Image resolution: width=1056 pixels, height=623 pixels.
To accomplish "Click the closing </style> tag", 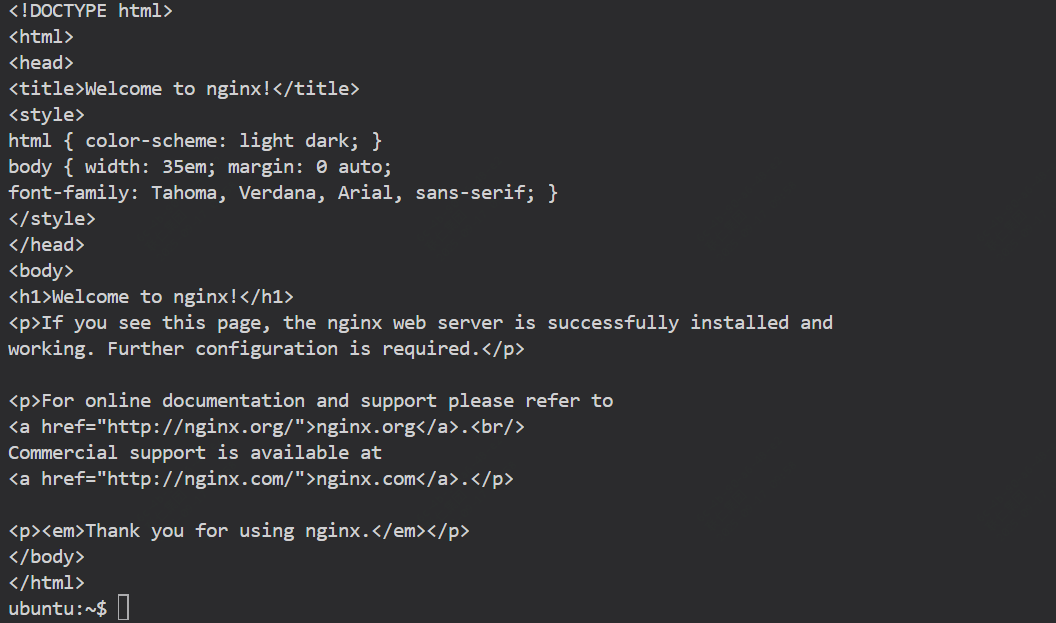I will click(x=52, y=219).
